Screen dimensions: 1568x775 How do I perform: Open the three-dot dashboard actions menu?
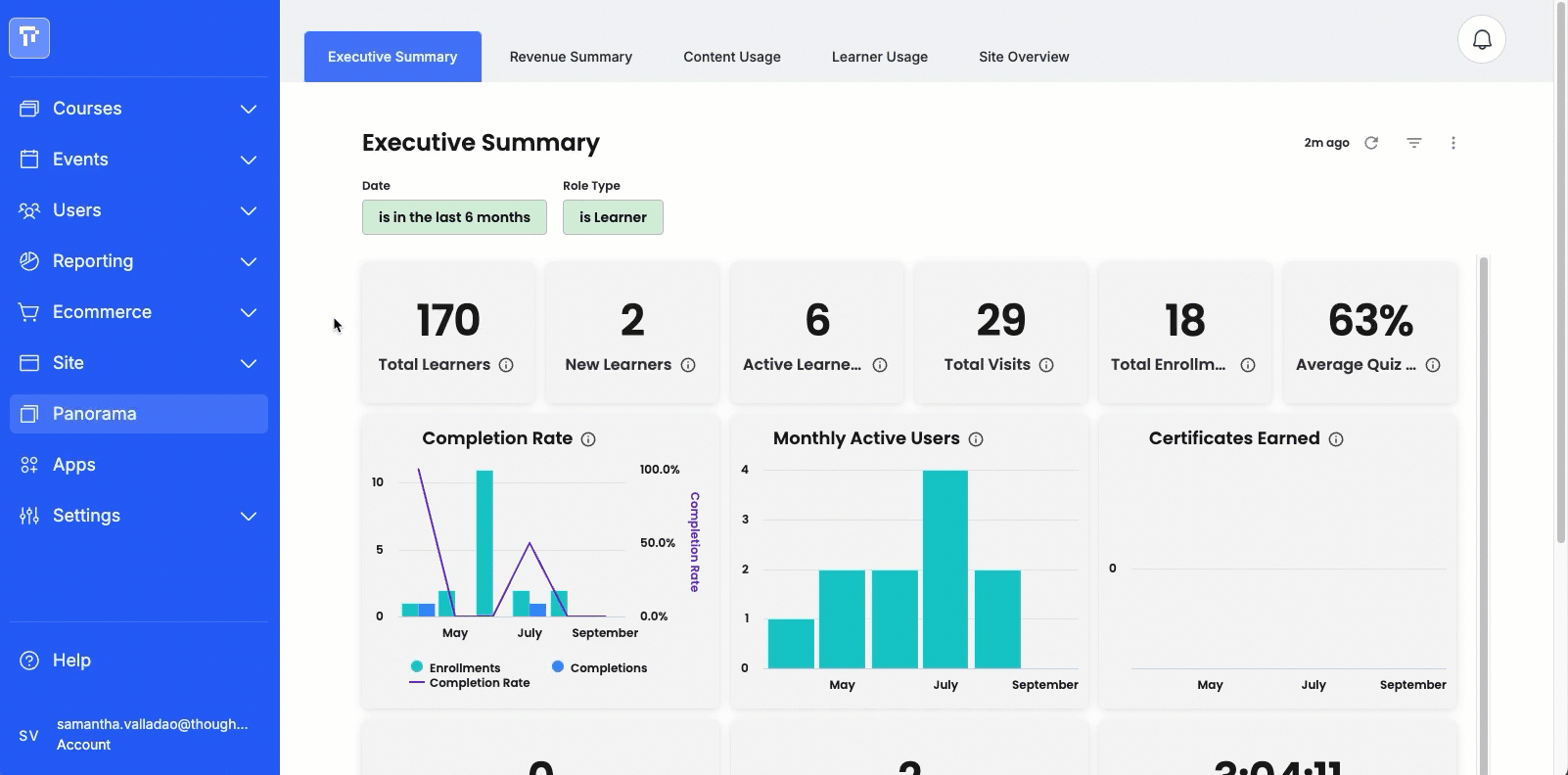(1453, 143)
